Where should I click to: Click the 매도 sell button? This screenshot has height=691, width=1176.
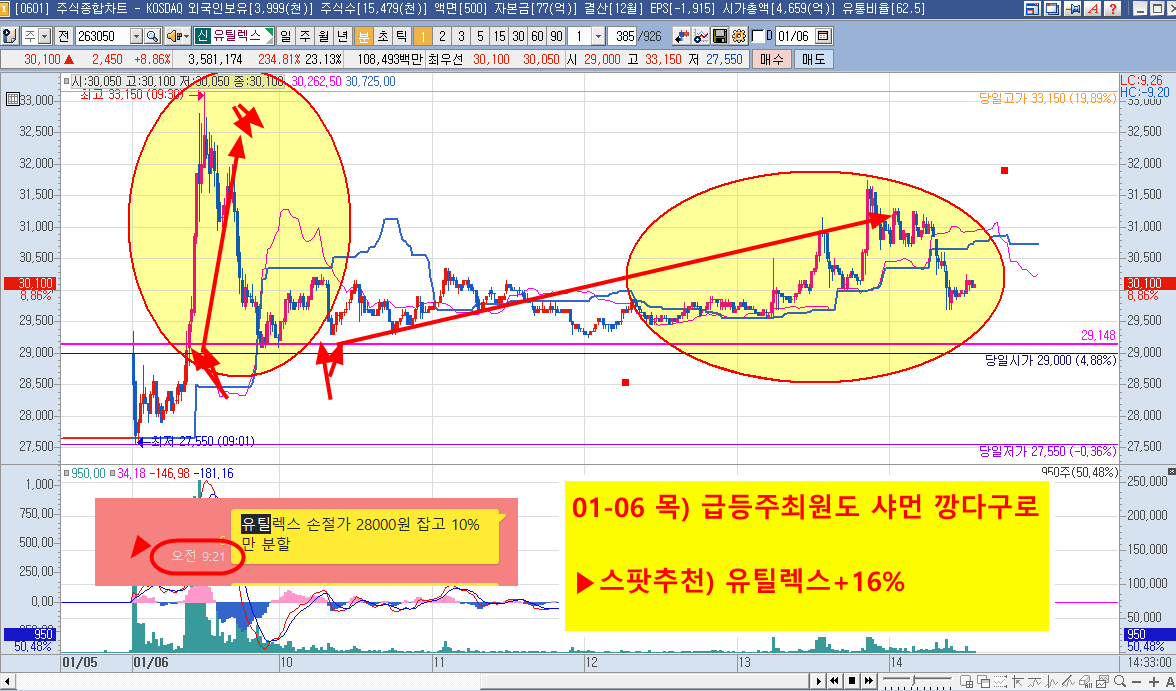(x=812, y=59)
